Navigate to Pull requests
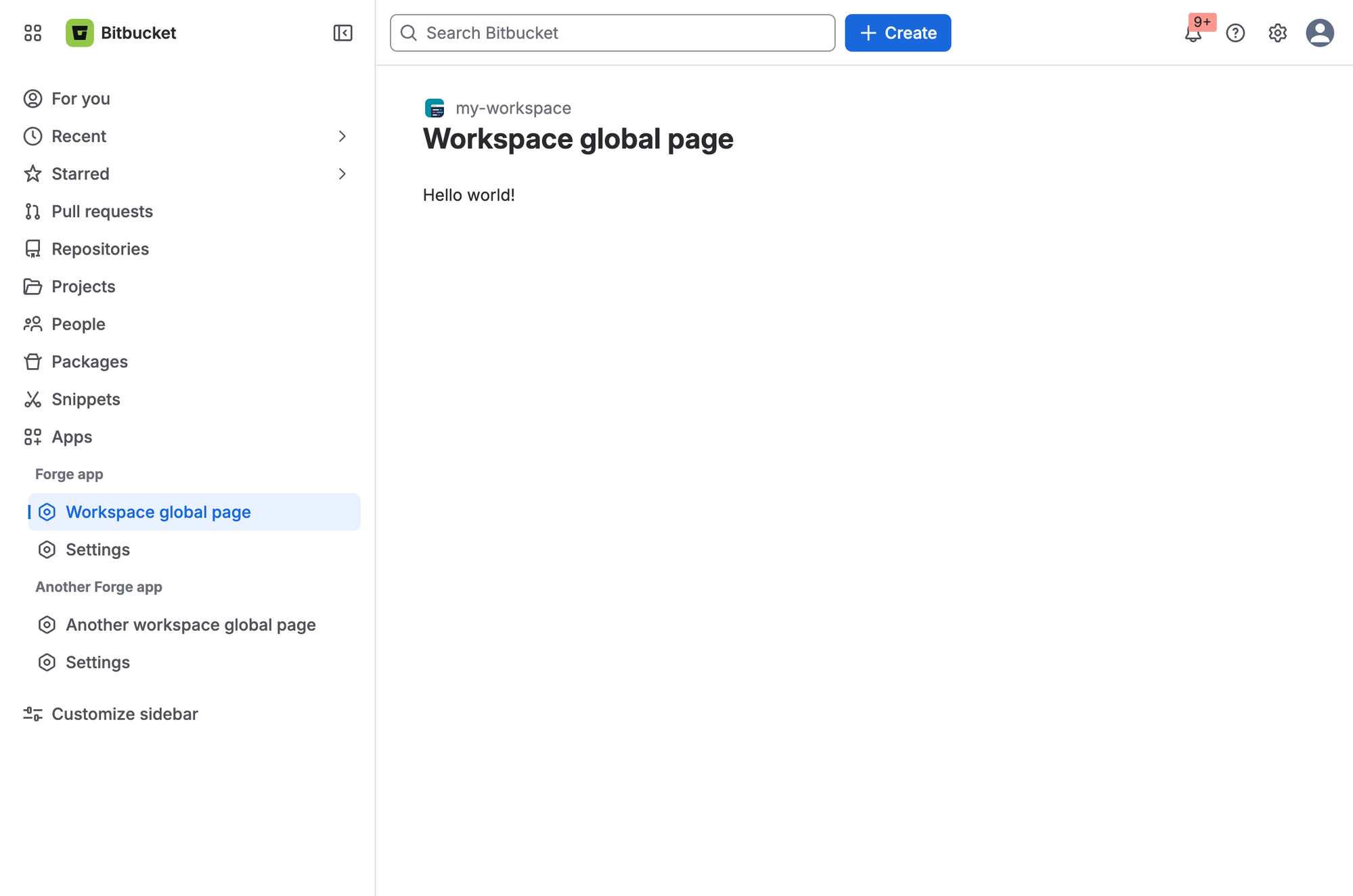Screen dimensions: 1353x896 coord(187,211)
